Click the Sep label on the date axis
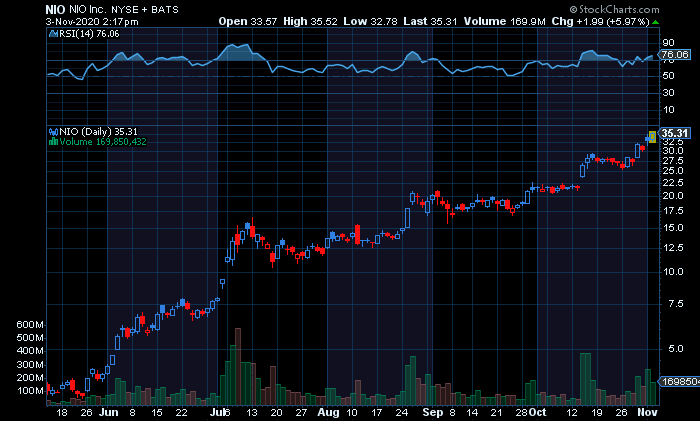Image resolution: width=700 pixels, height=421 pixels. pos(432,413)
